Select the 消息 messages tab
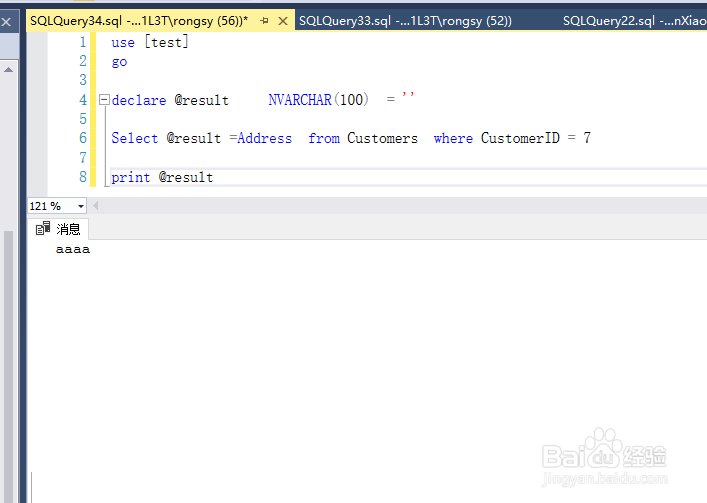Image resolution: width=707 pixels, height=503 pixels. click(58, 229)
